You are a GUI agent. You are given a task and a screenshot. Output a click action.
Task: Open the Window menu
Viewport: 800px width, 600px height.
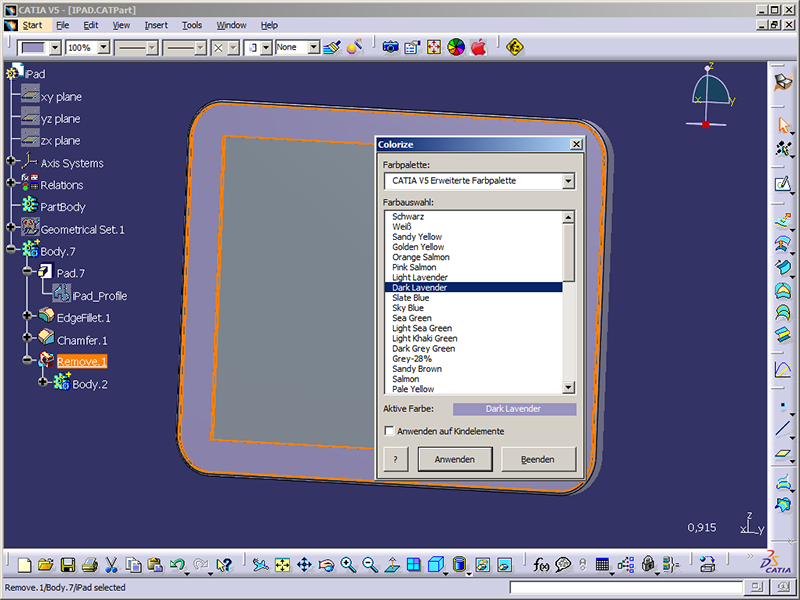[231, 25]
